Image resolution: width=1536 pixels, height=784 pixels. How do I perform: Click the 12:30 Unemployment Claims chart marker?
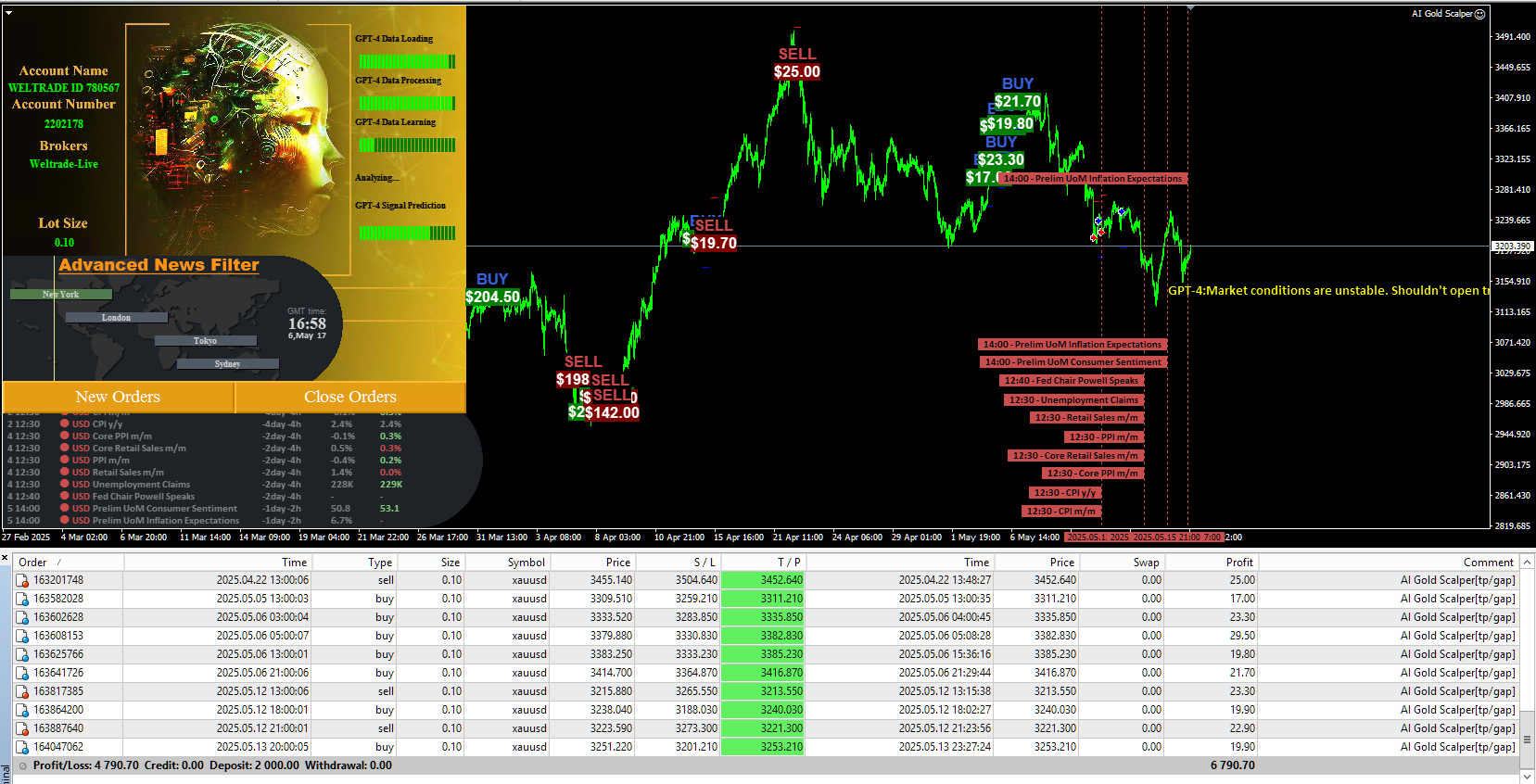[x=1073, y=399]
